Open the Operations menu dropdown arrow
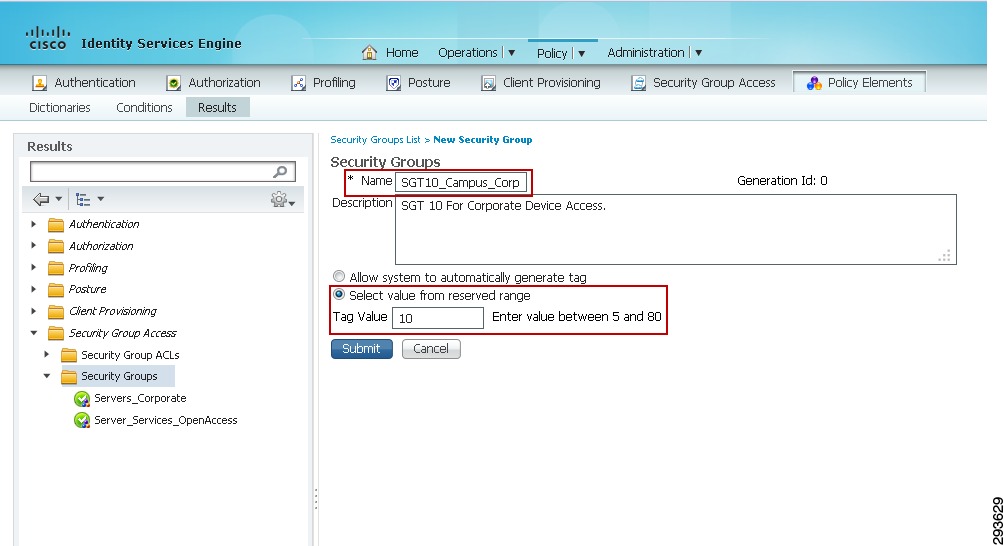 512,53
